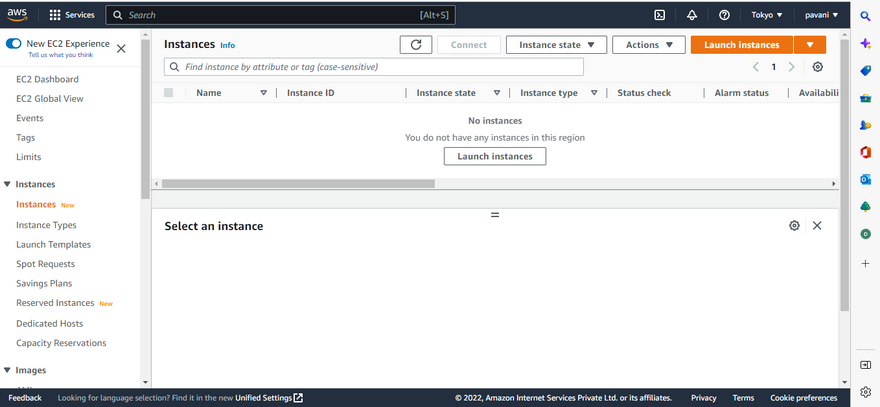Expand the Actions dropdown menu
The image size is (880, 407).
click(x=649, y=45)
